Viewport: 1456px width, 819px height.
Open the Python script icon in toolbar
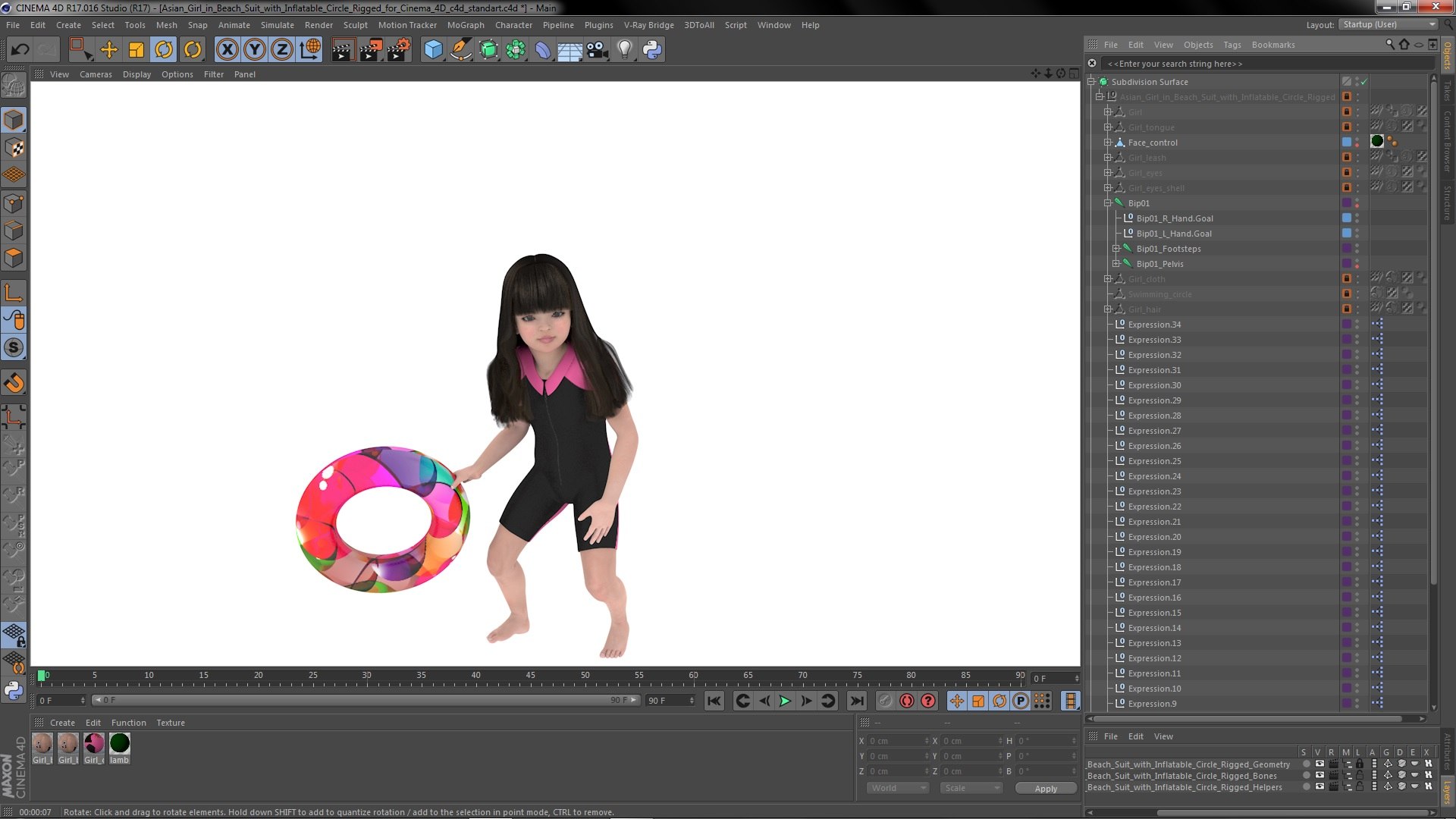point(652,50)
